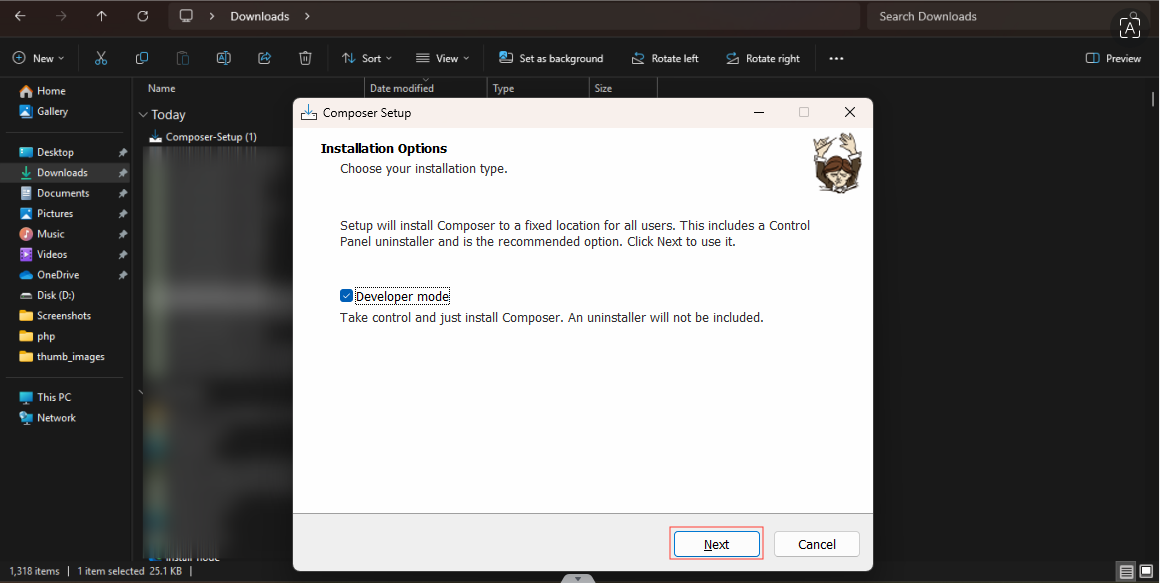Sort by the Type column header
This screenshot has width=1160, height=583.
point(503,88)
